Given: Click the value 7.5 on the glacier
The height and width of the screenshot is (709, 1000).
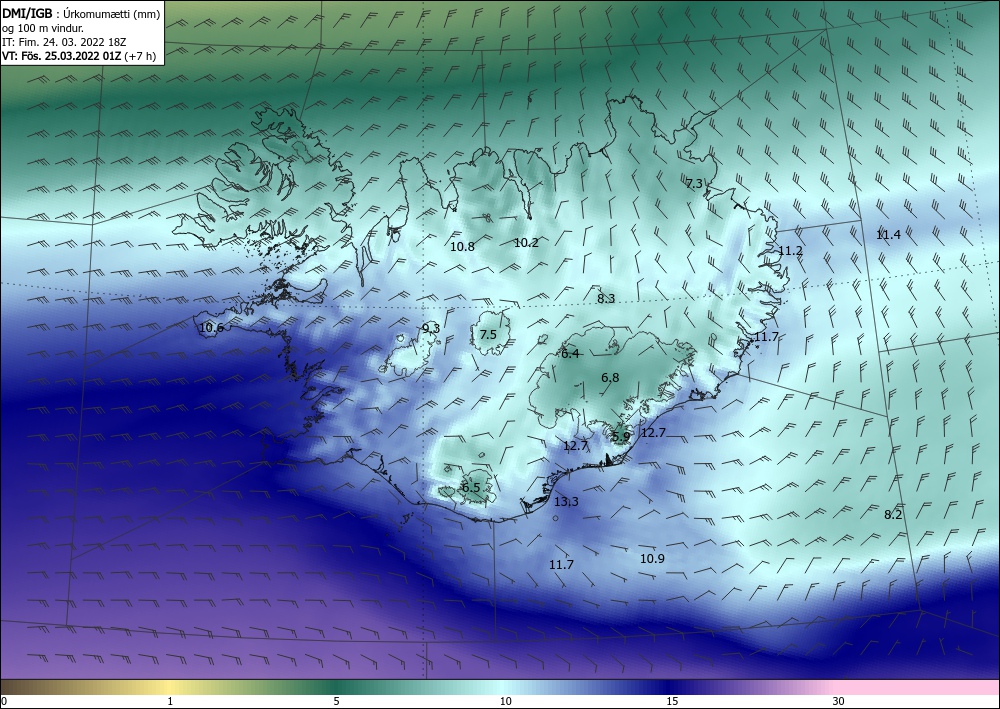Looking at the screenshot, I should (x=488, y=335).
